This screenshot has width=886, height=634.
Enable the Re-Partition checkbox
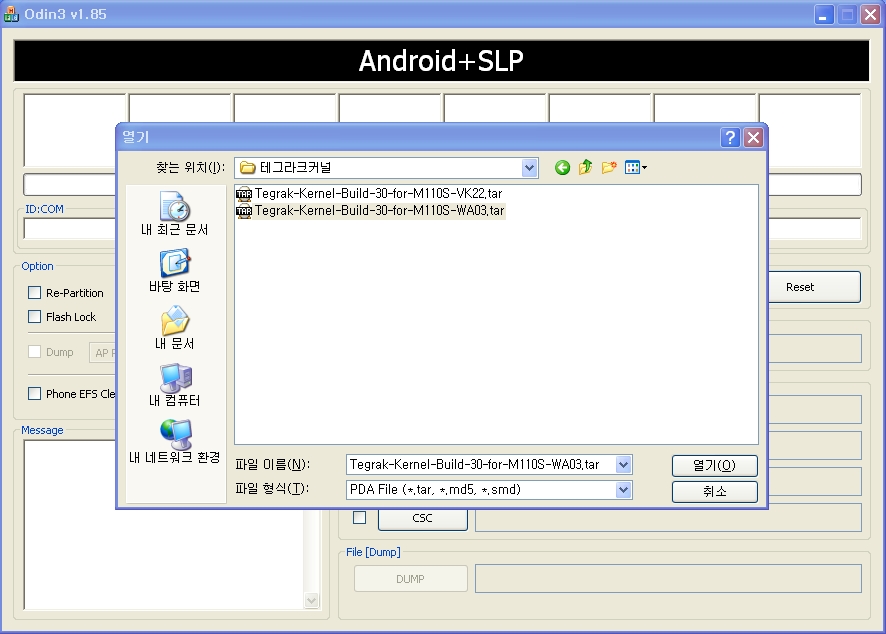tap(35, 293)
